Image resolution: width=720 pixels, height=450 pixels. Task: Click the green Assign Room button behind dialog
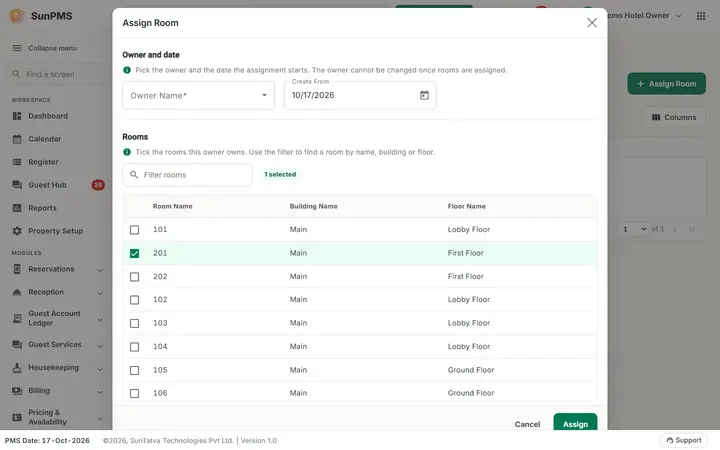[666, 84]
